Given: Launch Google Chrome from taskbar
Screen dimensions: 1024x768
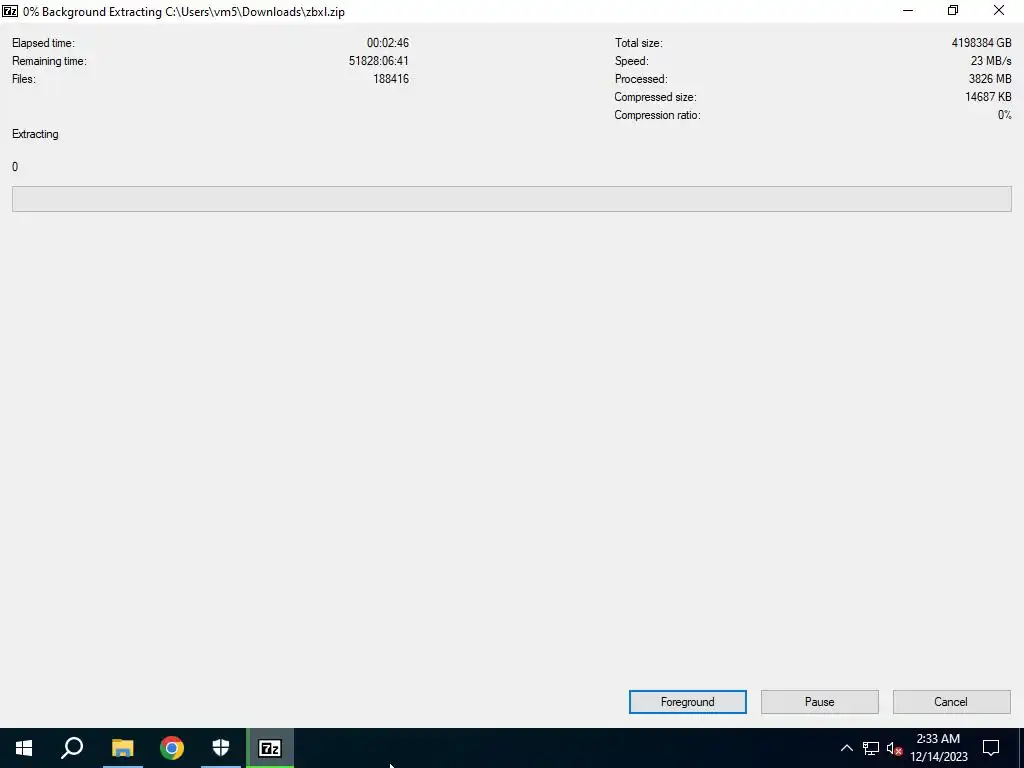Looking at the screenshot, I should (x=172, y=748).
